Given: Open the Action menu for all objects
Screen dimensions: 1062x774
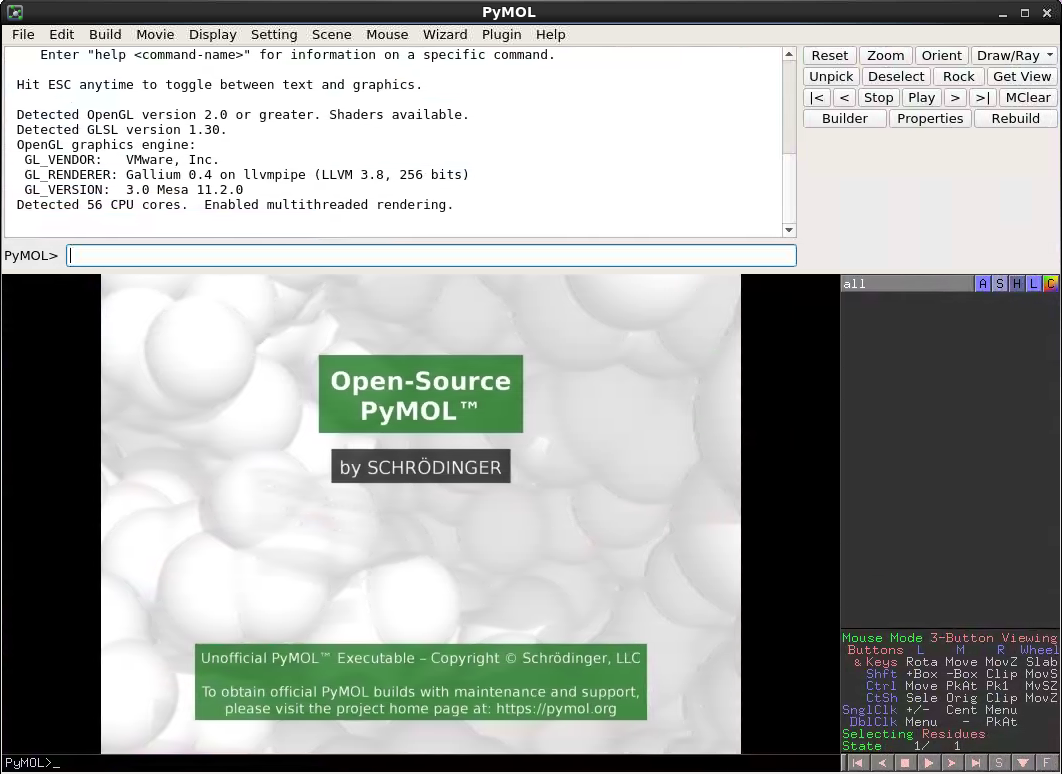Looking at the screenshot, I should tap(985, 284).
